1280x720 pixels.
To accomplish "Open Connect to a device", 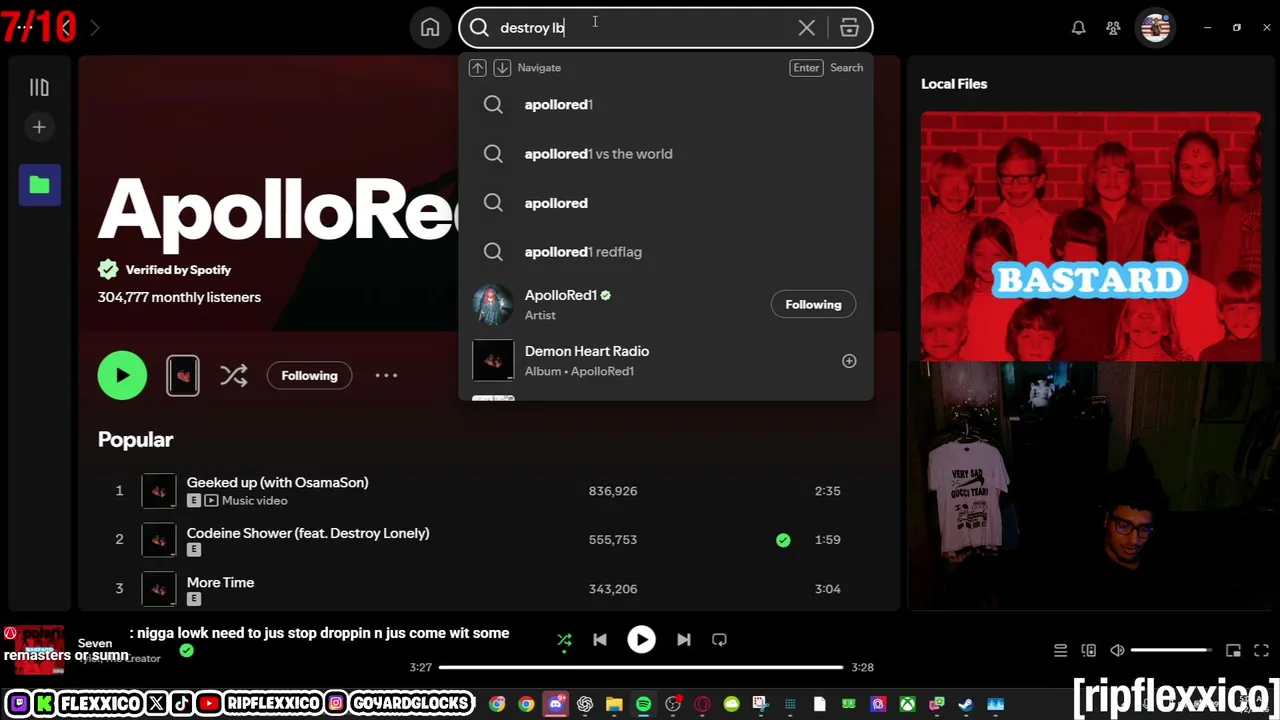I will tap(1089, 651).
